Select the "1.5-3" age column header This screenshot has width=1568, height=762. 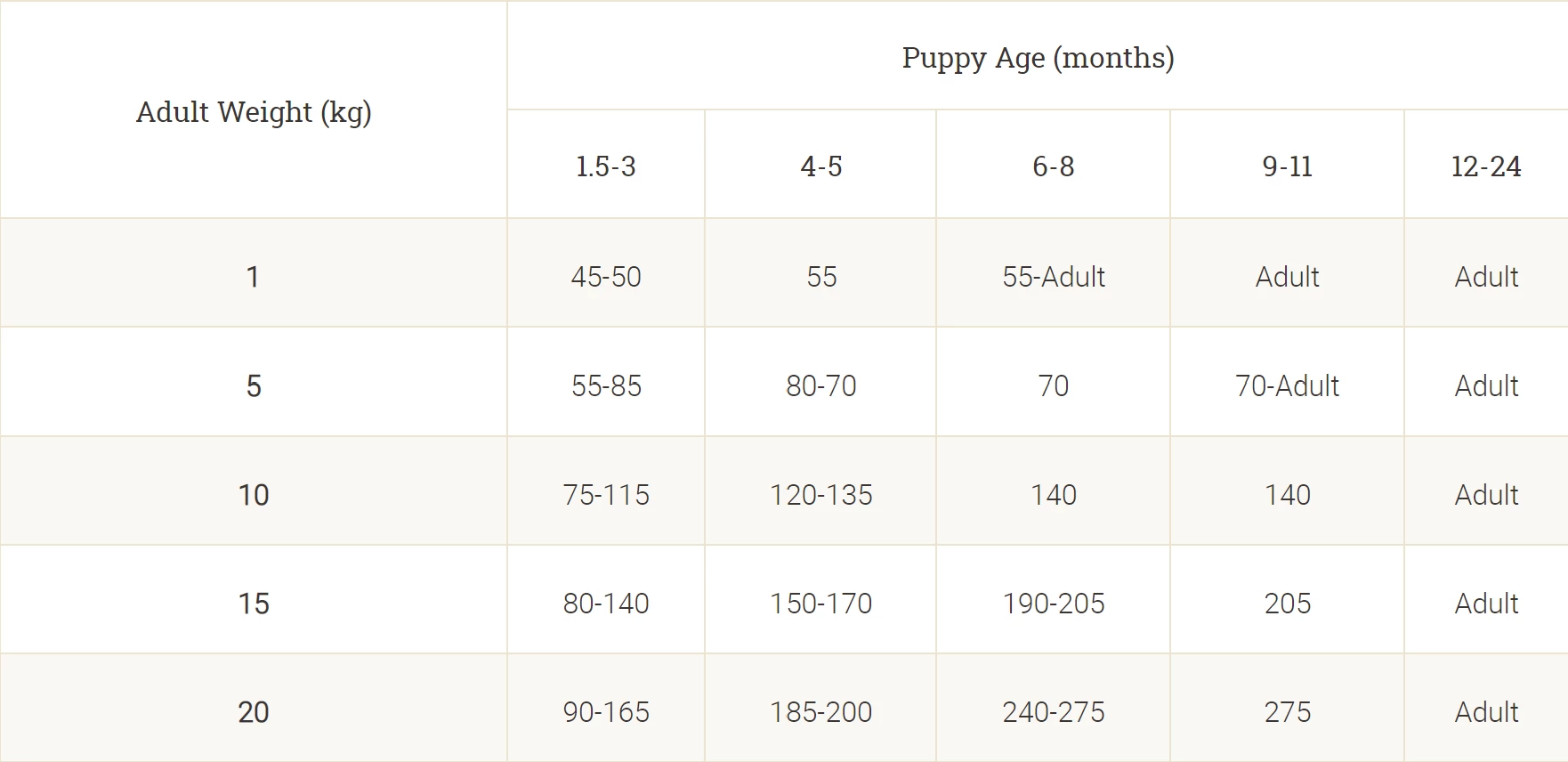click(x=606, y=166)
